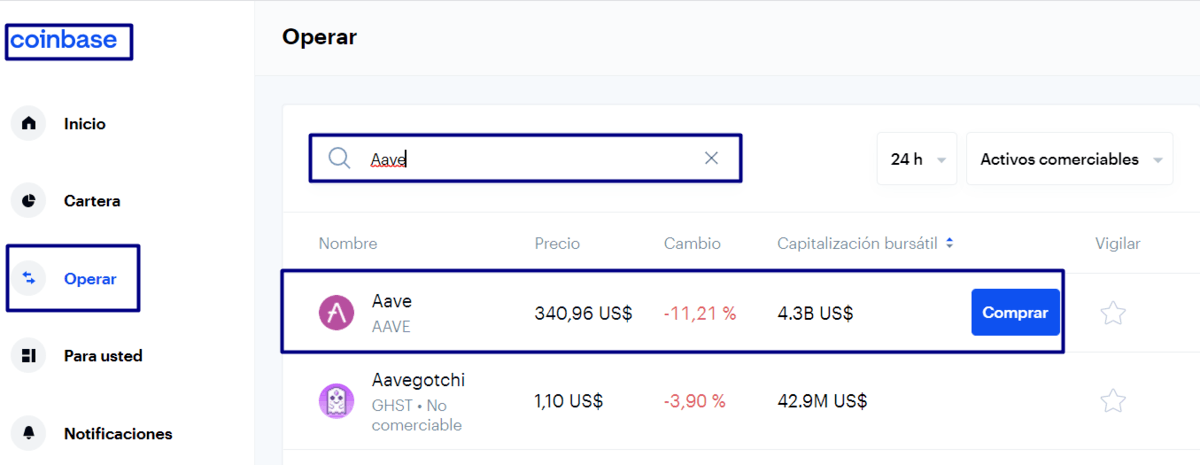
Task: Click the Coinbase logo
Action: pyautogui.click(x=64, y=40)
